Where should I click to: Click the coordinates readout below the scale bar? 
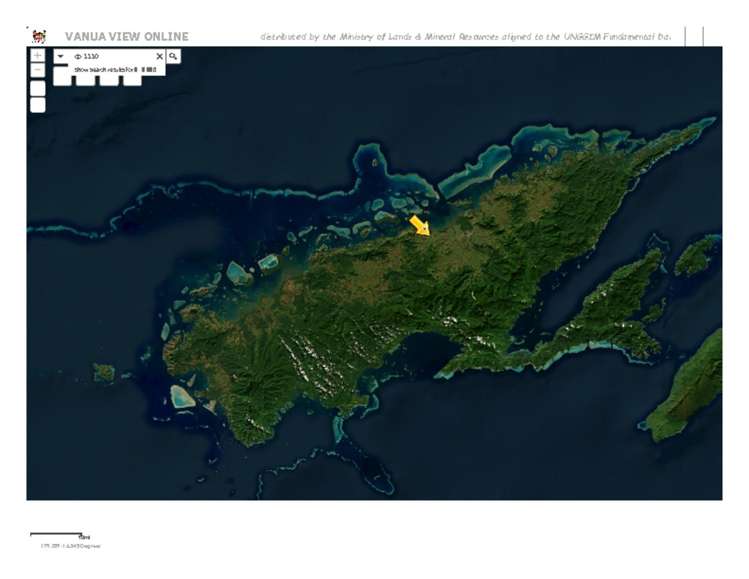click(70, 546)
